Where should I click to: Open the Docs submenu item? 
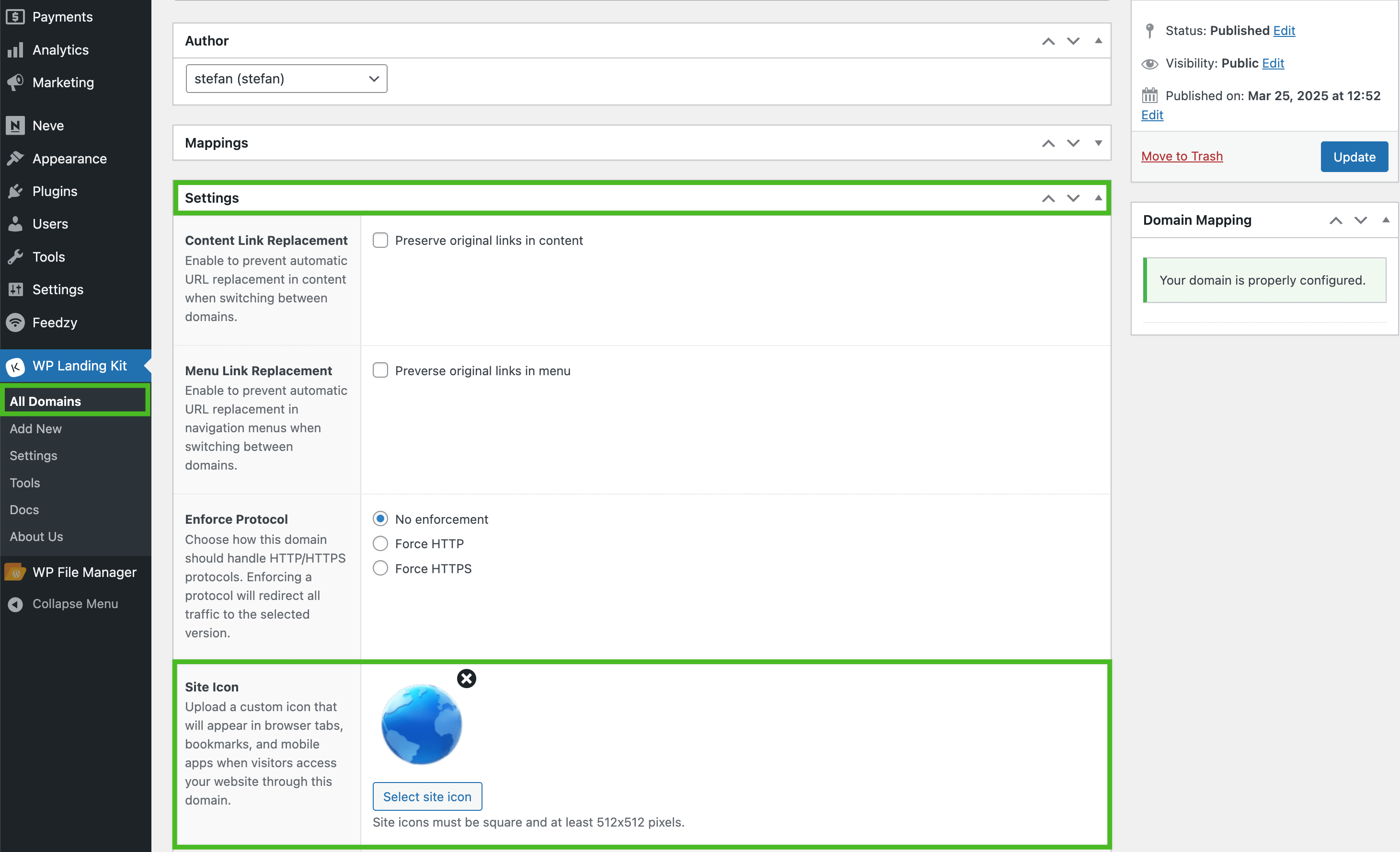(x=24, y=510)
